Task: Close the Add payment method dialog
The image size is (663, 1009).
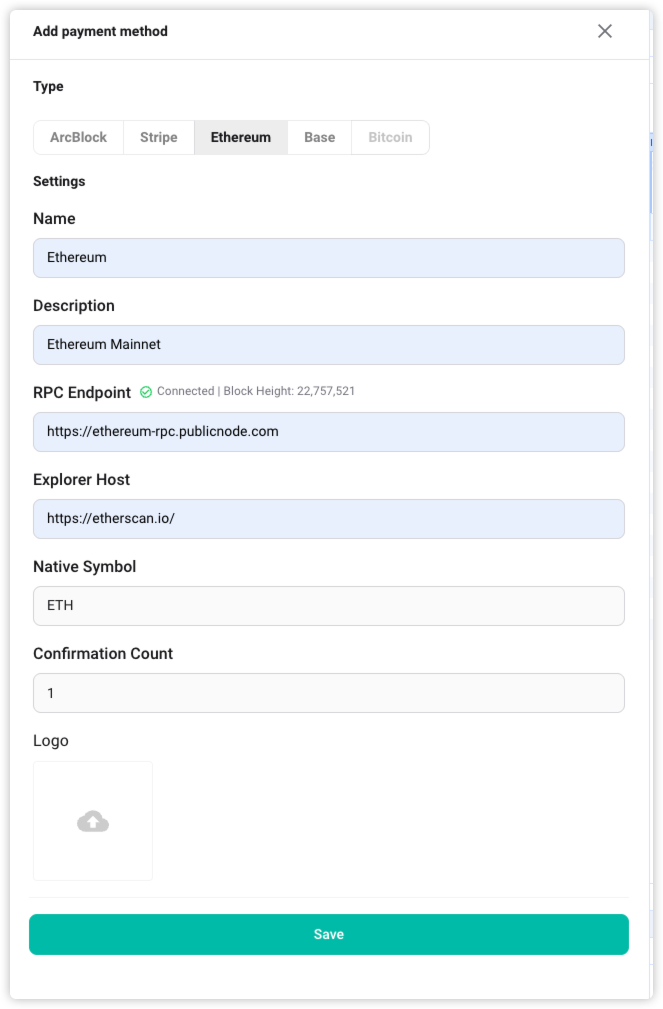Action: pos(605,31)
